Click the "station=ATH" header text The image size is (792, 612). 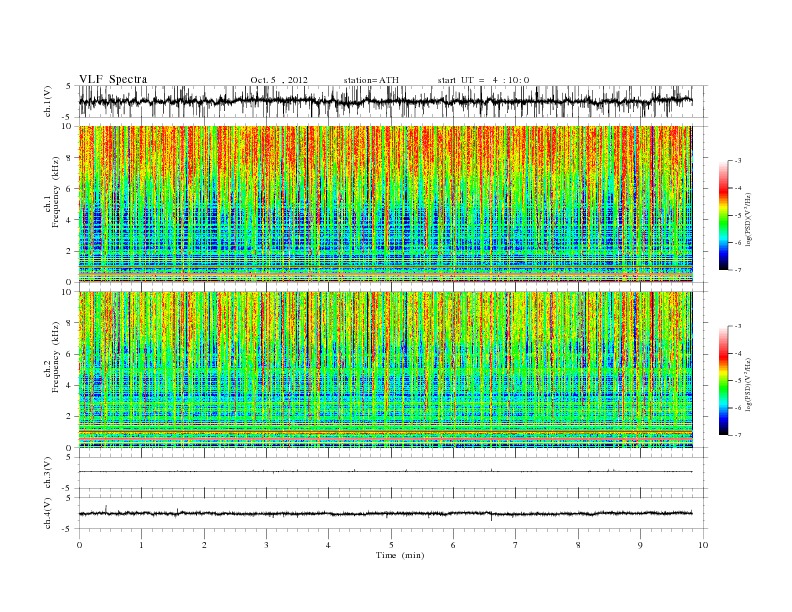(x=371, y=80)
